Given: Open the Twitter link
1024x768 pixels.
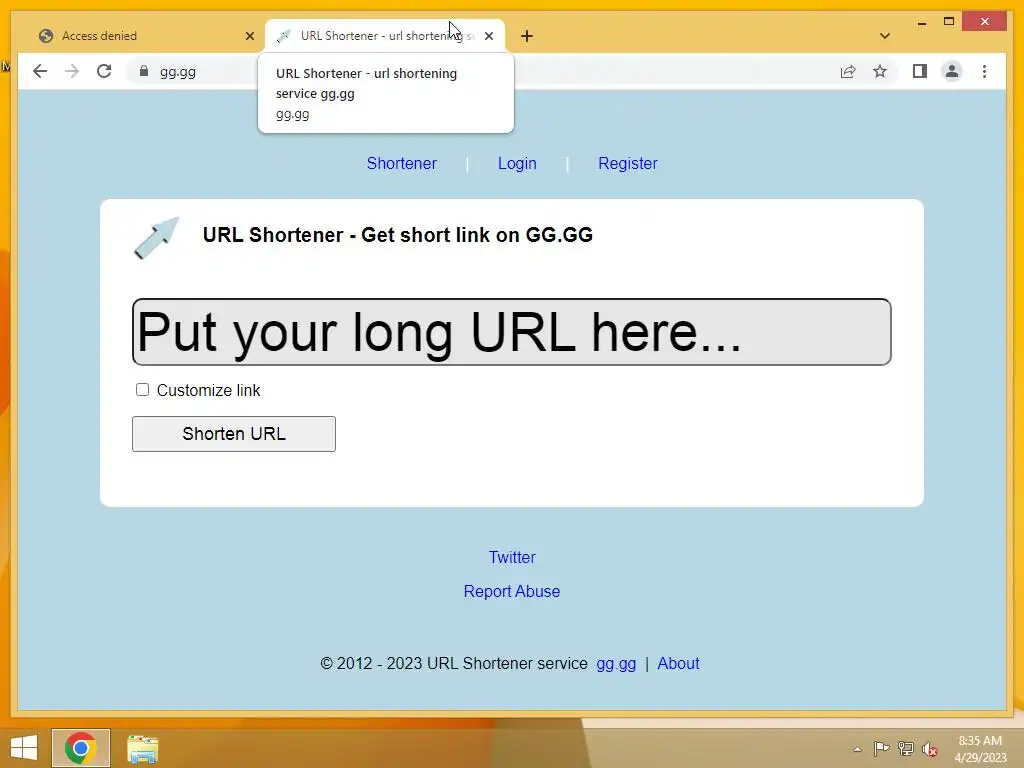Looking at the screenshot, I should (512, 557).
